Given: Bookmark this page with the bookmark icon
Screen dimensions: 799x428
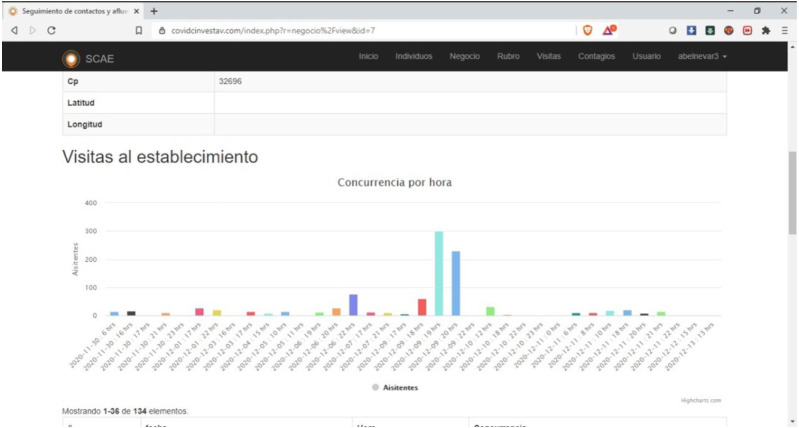Looking at the screenshot, I should pyautogui.click(x=138, y=31).
